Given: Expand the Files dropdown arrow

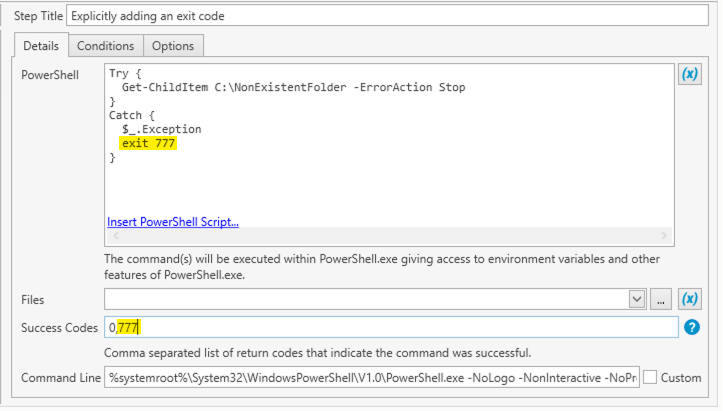Looking at the screenshot, I should [x=637, y=299].
